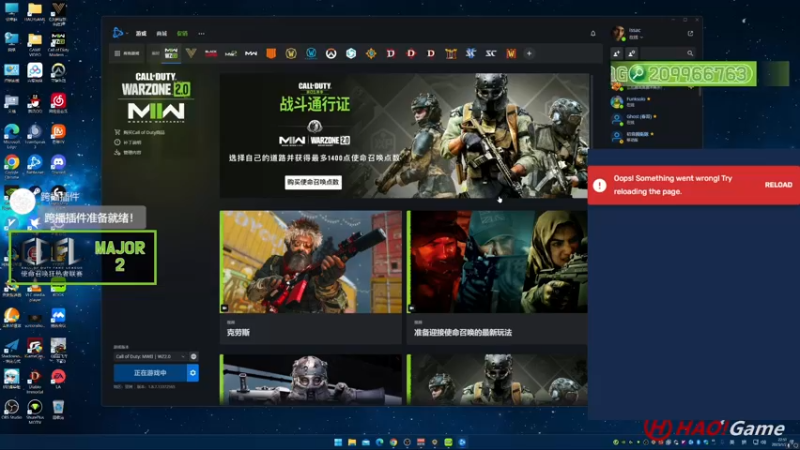The height and width of the screenshot is (450, 800).
Task: Select the Black Ops 4 orange icon
Action: coord(271,53)
